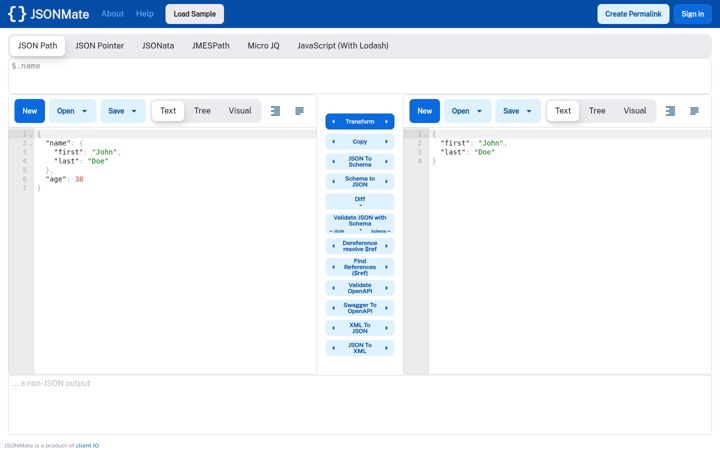Select the Micro JQ tab
Image resolution: width=720 pixels, height=450 pixels.
click(263, 46)
